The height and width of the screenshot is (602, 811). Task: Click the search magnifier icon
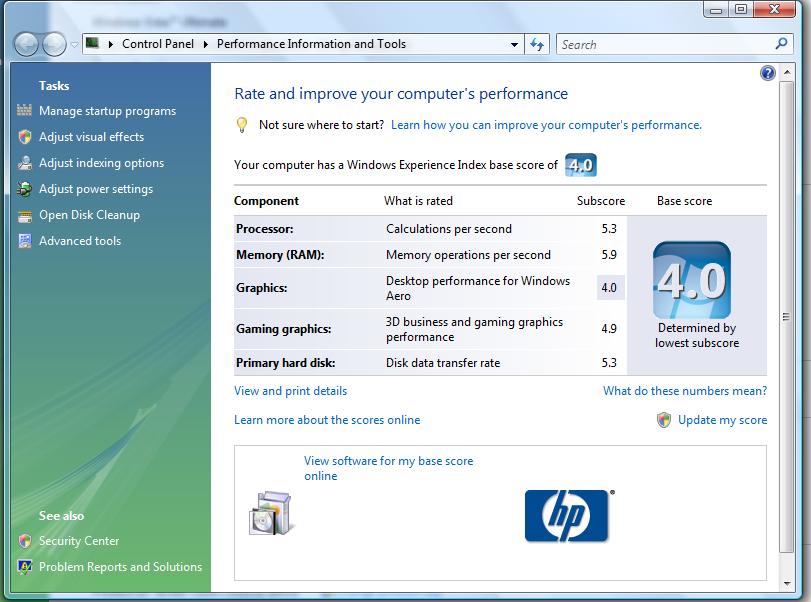pyautogui.click(x=782, y=44)
